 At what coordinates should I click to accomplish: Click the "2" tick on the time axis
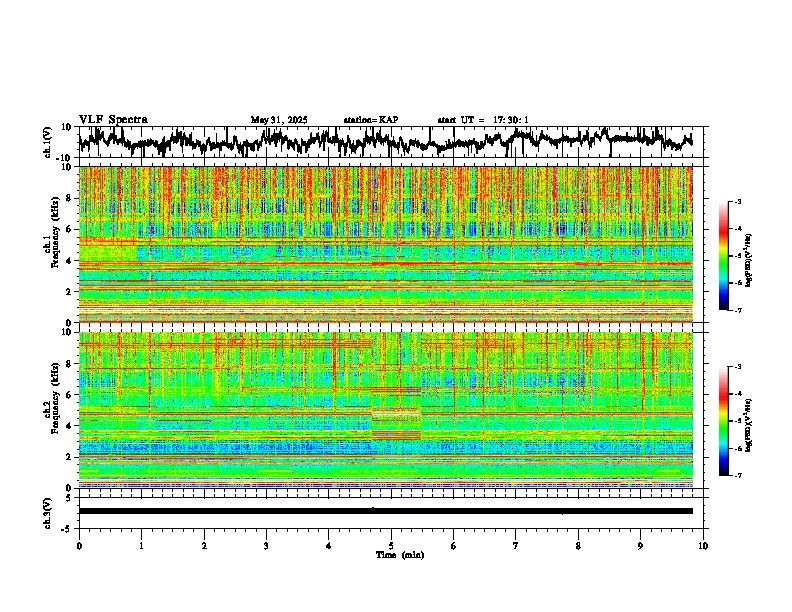coord(204,546)
